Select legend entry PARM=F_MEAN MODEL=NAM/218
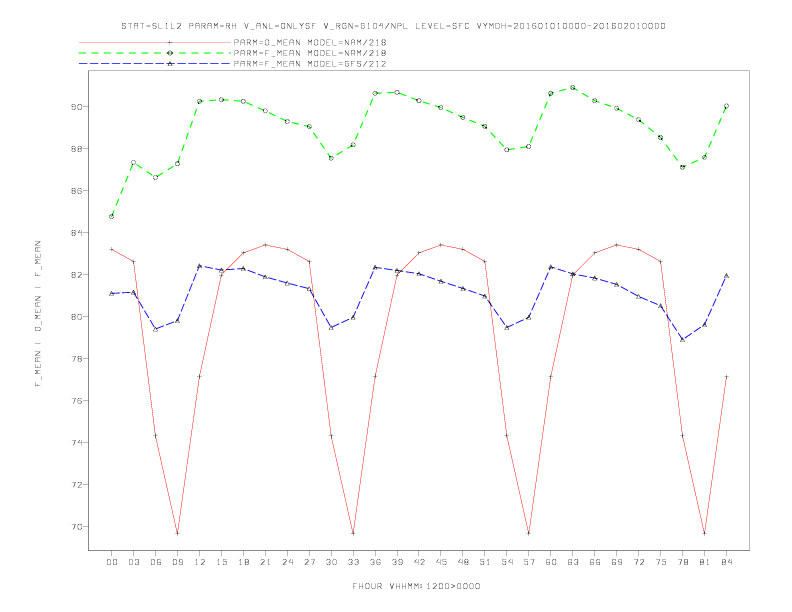 [x=310, y=53]
